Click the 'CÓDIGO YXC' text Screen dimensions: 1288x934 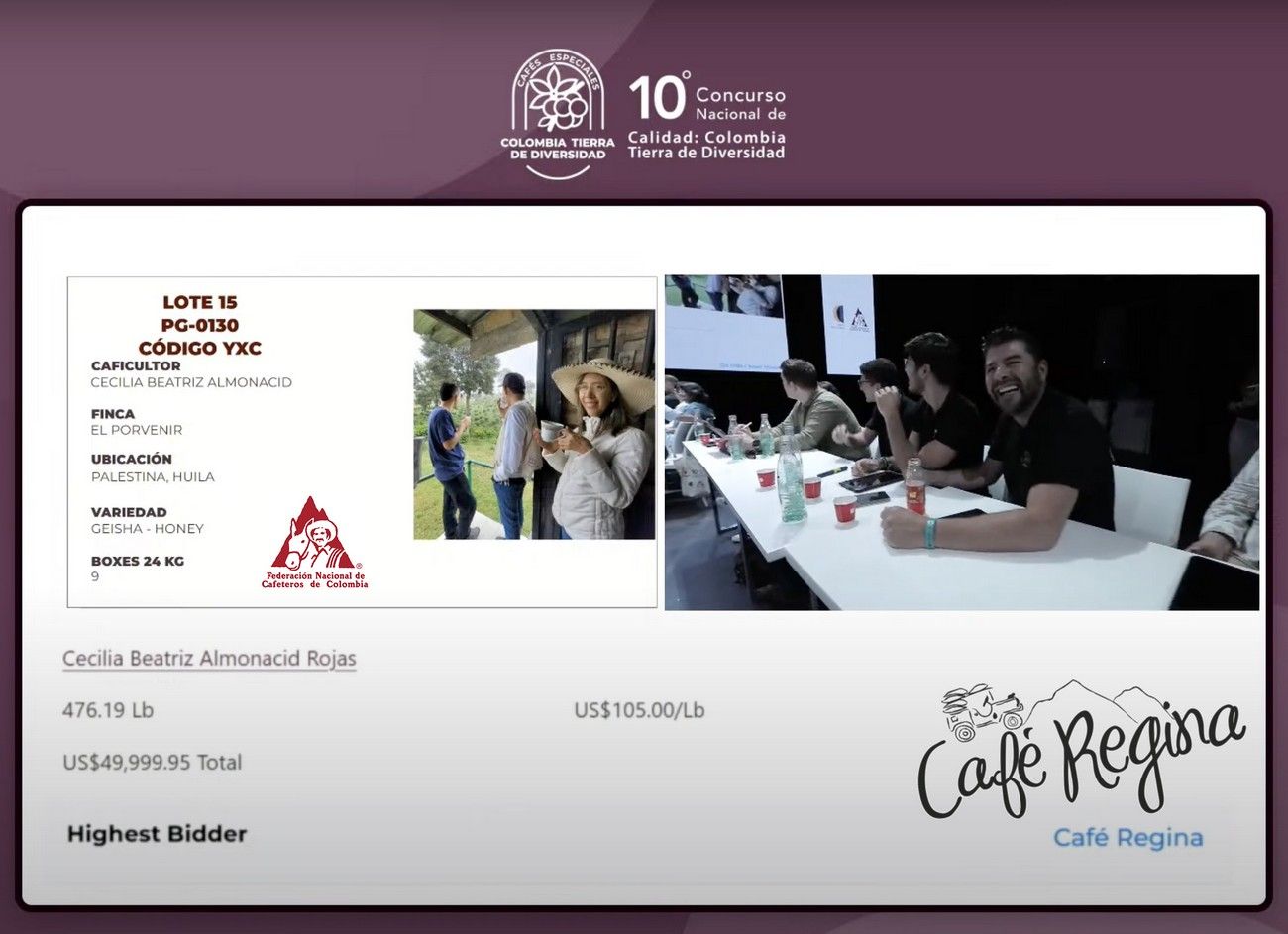pos(200,348)
